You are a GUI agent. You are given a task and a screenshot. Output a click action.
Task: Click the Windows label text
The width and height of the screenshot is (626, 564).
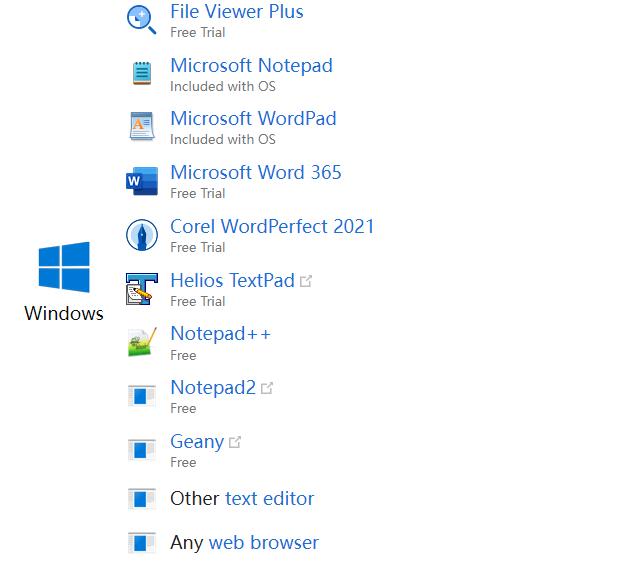64,313
